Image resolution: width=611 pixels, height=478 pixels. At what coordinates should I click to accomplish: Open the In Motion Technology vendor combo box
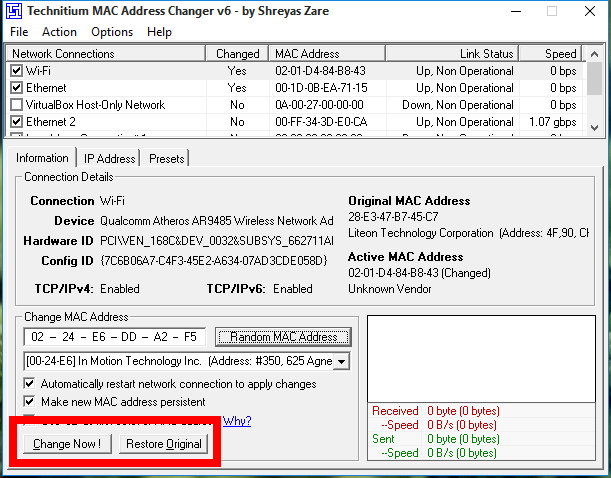pos(187,361)
